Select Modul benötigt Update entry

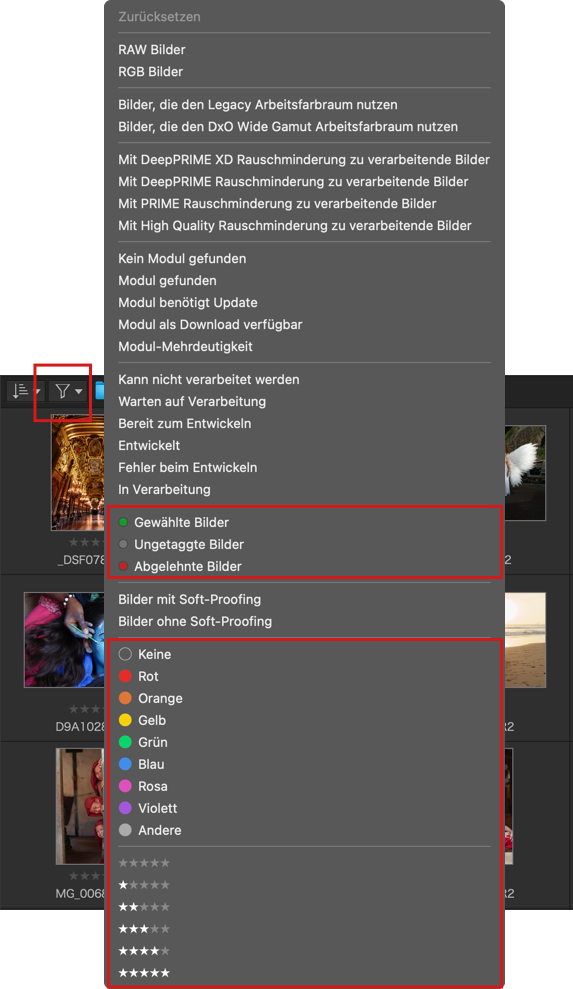click(x=188, y=303)
